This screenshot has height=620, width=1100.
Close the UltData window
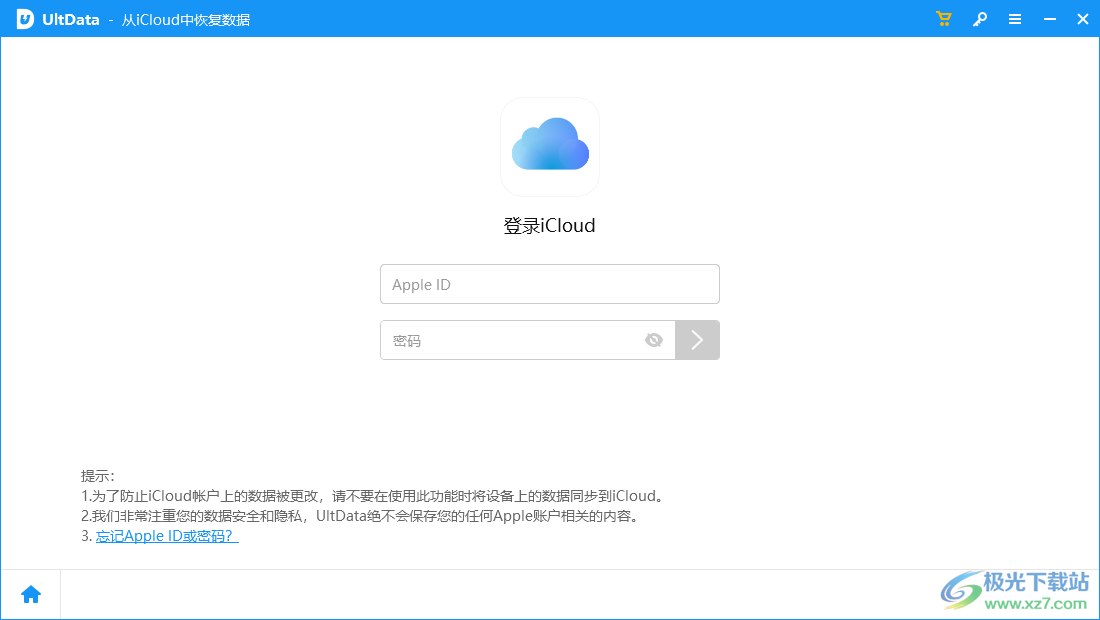coord(1082,19)
